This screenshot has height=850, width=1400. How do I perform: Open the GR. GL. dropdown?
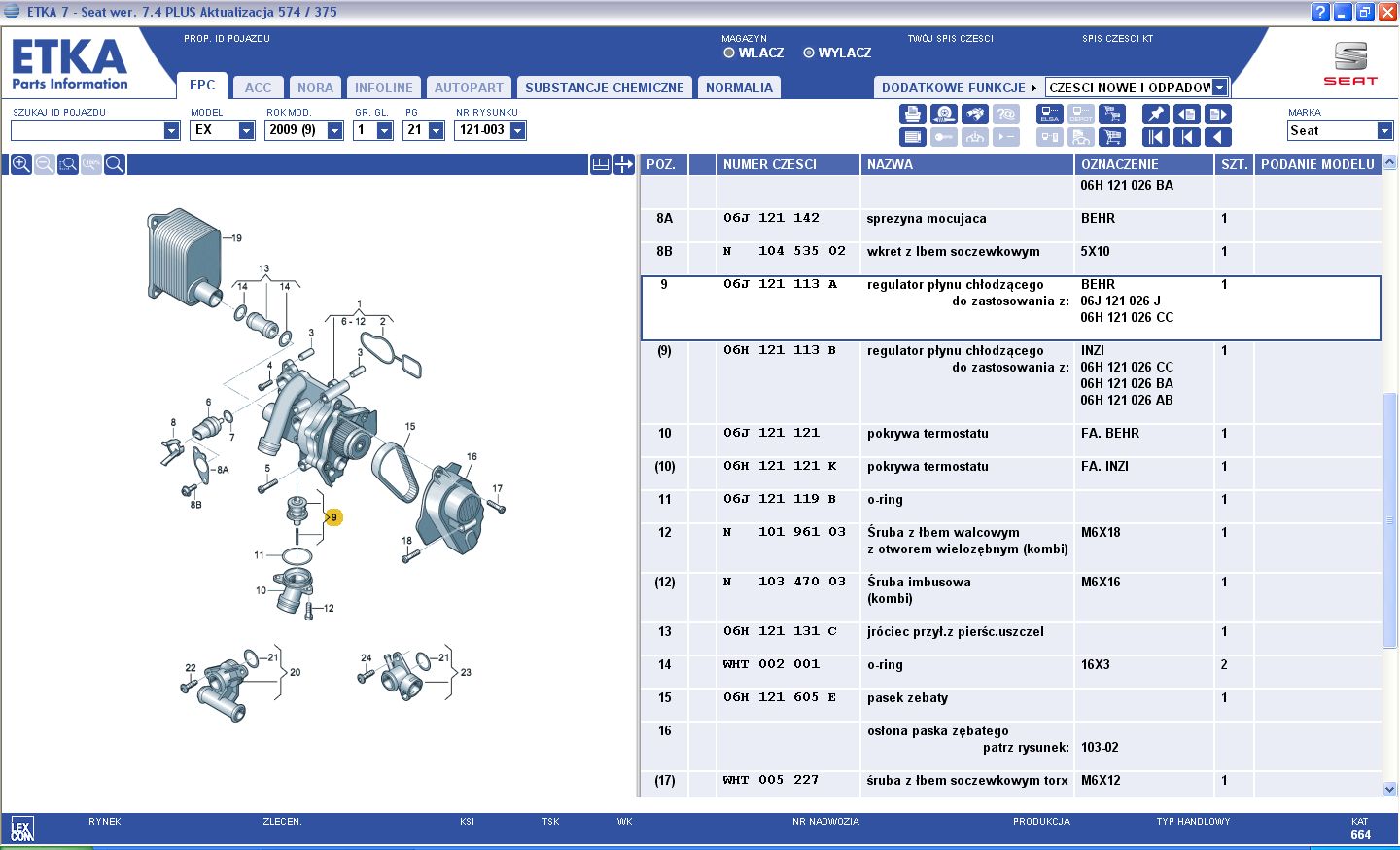(x=384, y=130)
